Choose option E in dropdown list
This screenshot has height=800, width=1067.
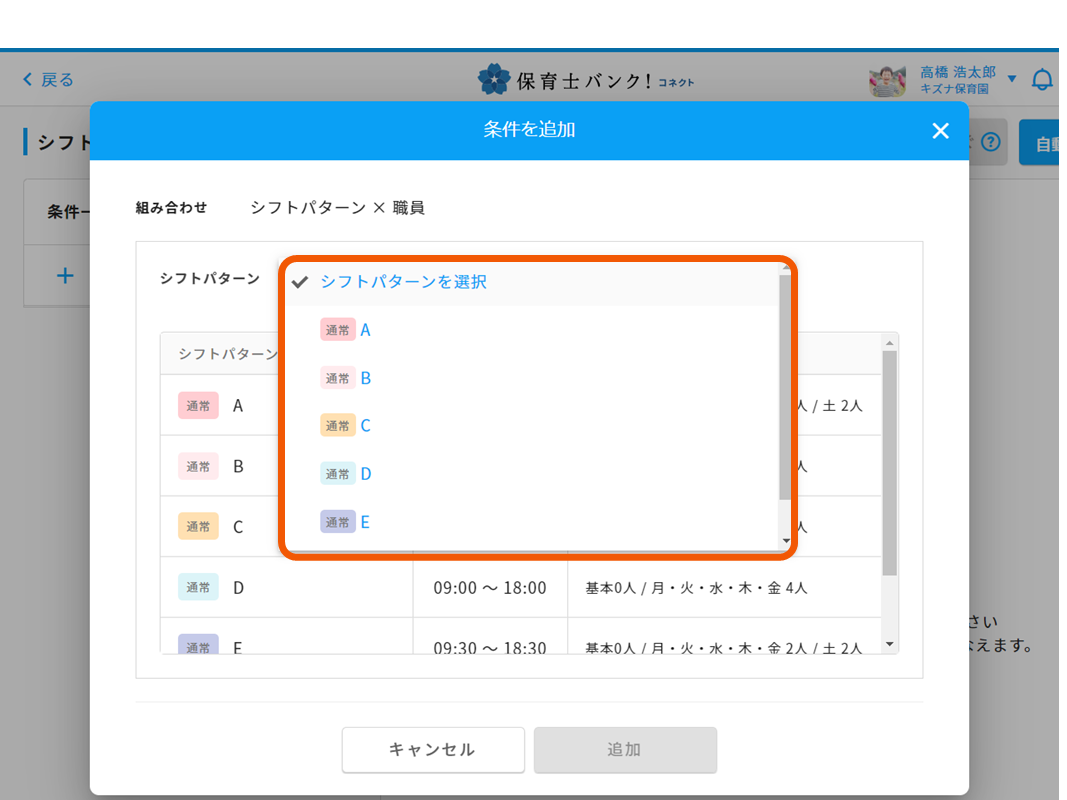365,522
